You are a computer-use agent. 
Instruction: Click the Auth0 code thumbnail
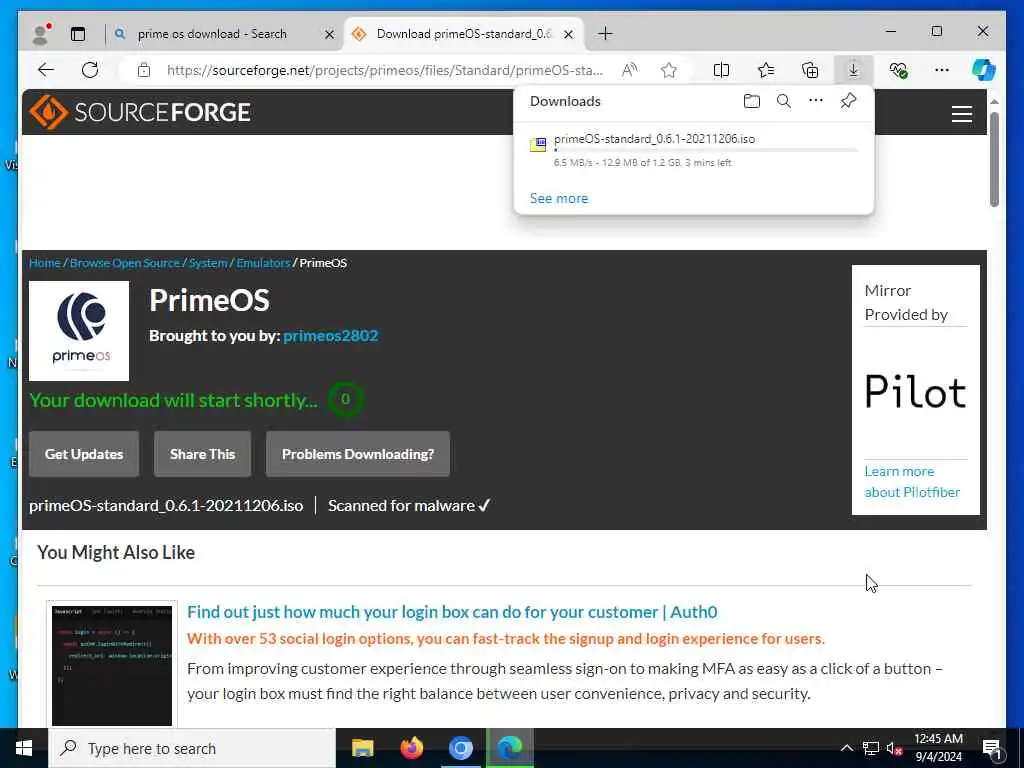[x=112, y=664]
